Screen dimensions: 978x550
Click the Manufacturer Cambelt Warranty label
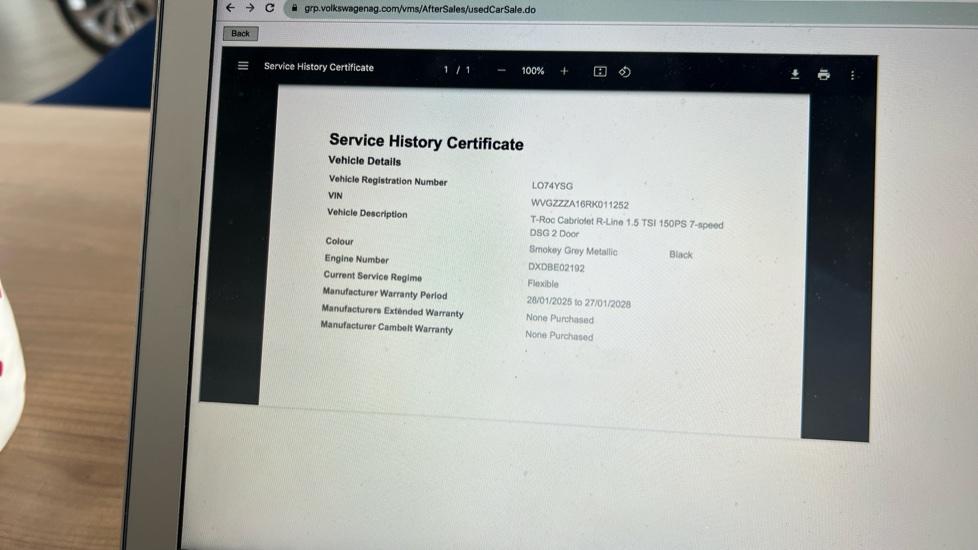(386, 327)
